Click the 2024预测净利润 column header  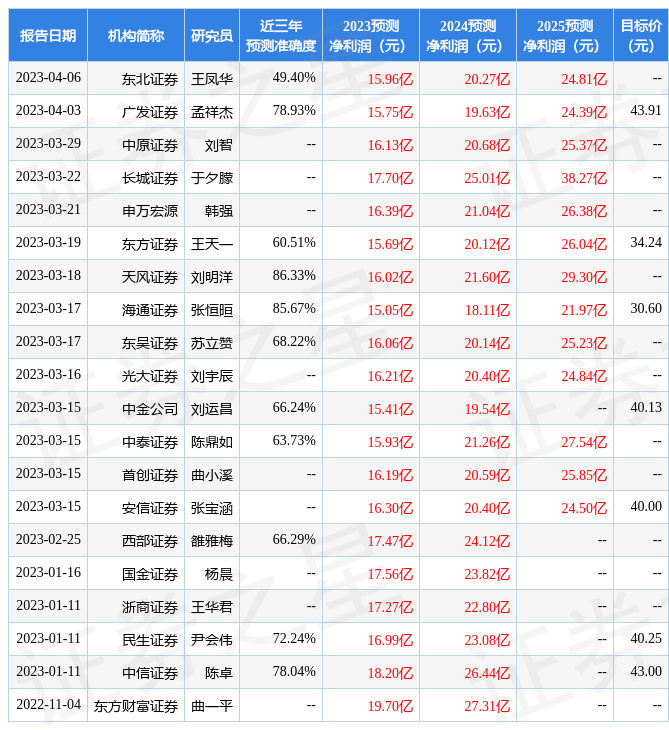click(468, 35)
